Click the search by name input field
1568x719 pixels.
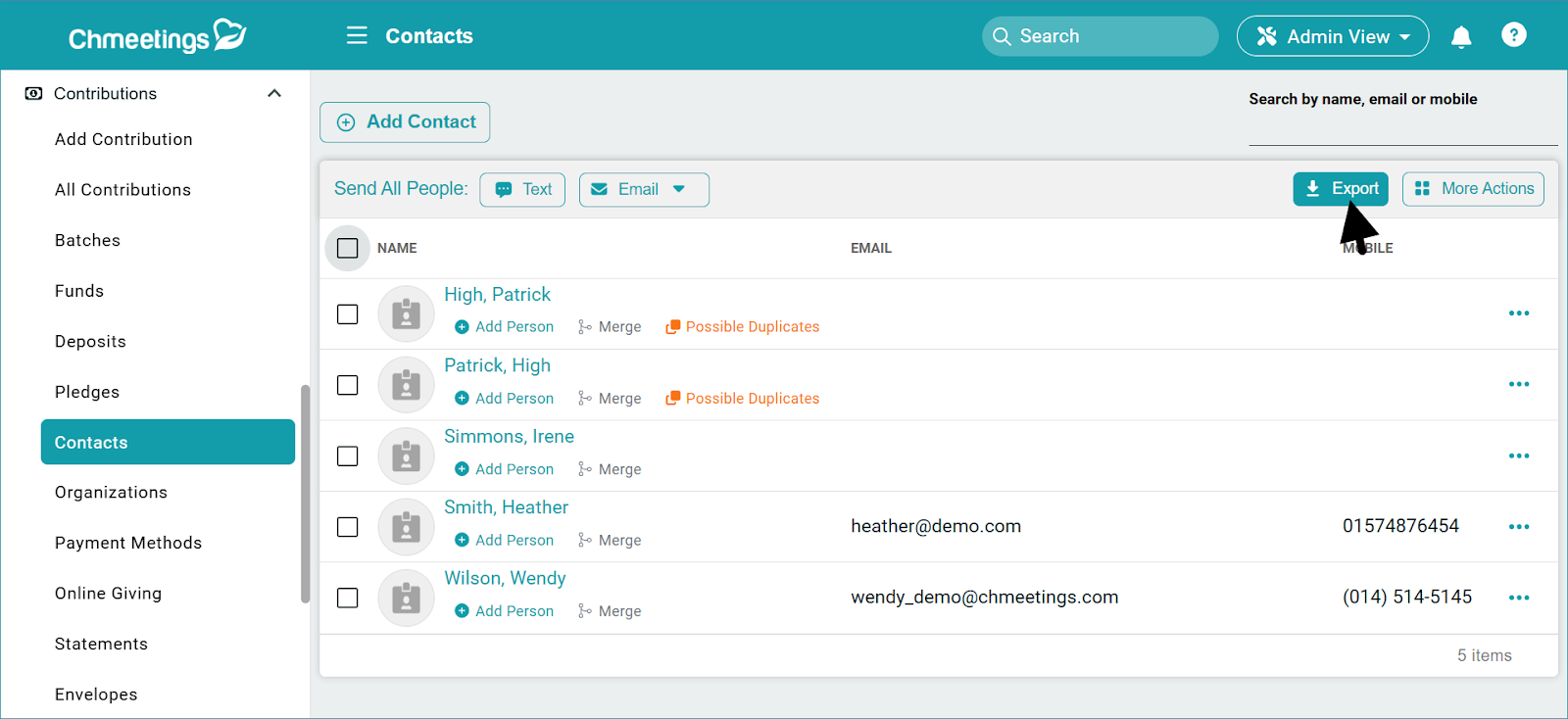pyautogui.click(x=1401, y=128)
